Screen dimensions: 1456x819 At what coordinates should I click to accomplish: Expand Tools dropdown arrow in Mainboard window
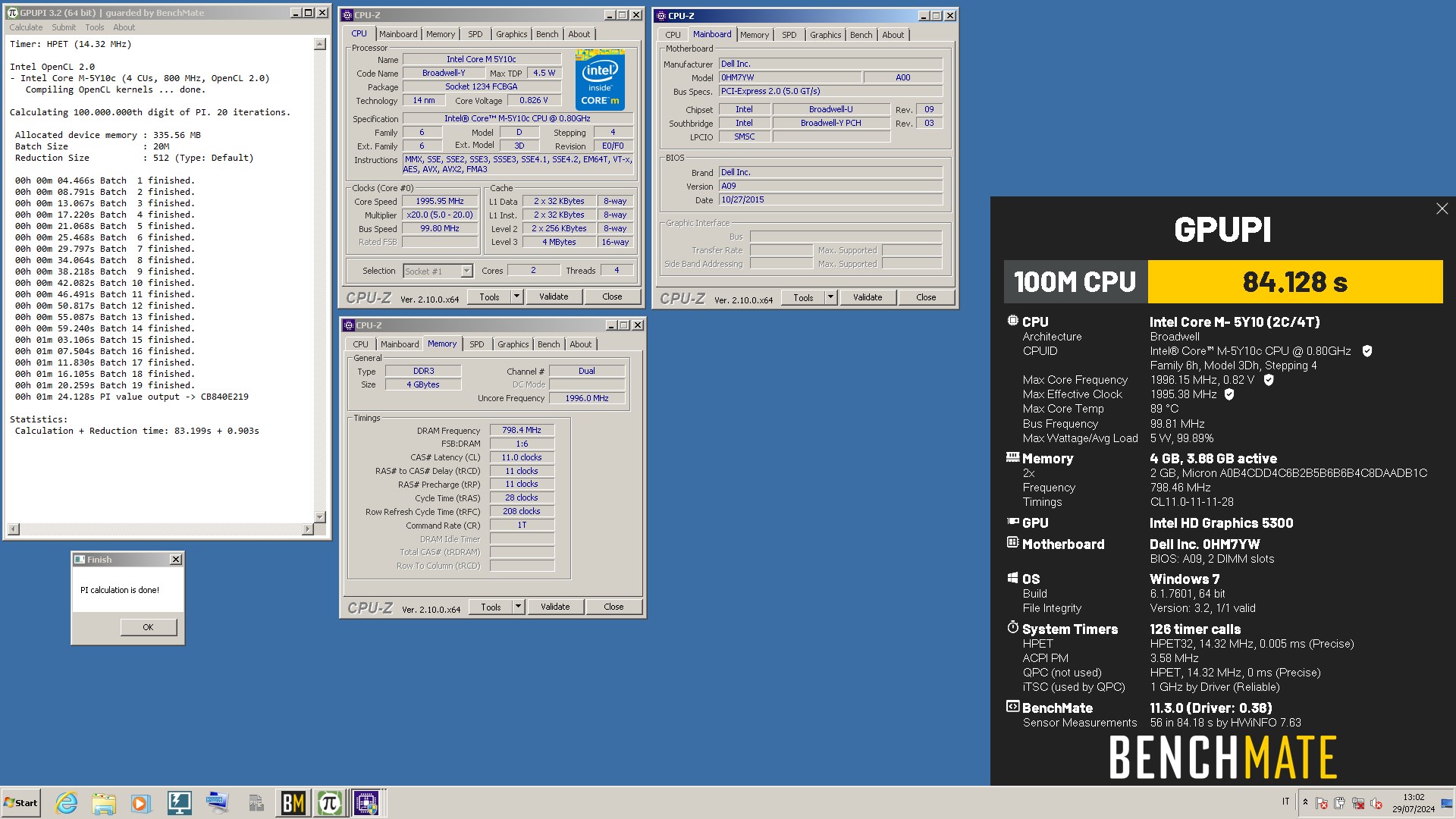[830, 297]
